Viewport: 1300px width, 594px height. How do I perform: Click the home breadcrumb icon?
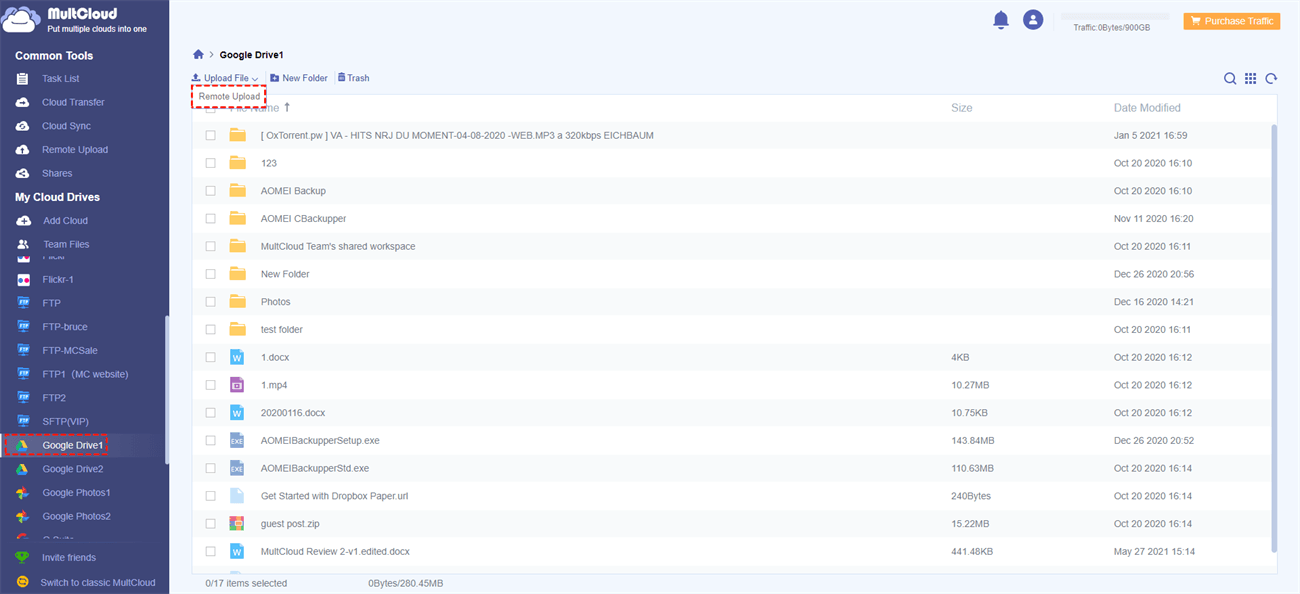[198, 55]
